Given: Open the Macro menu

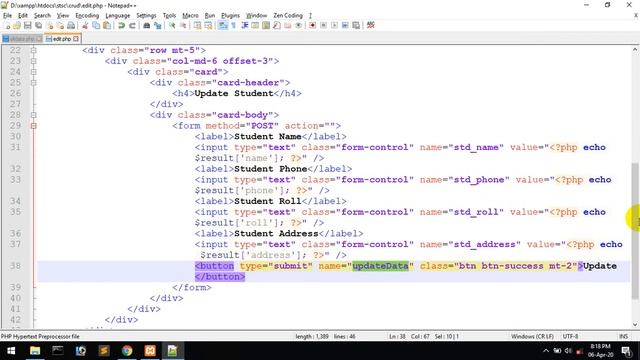Looking at the screenshot, I should tap(190, 16).
